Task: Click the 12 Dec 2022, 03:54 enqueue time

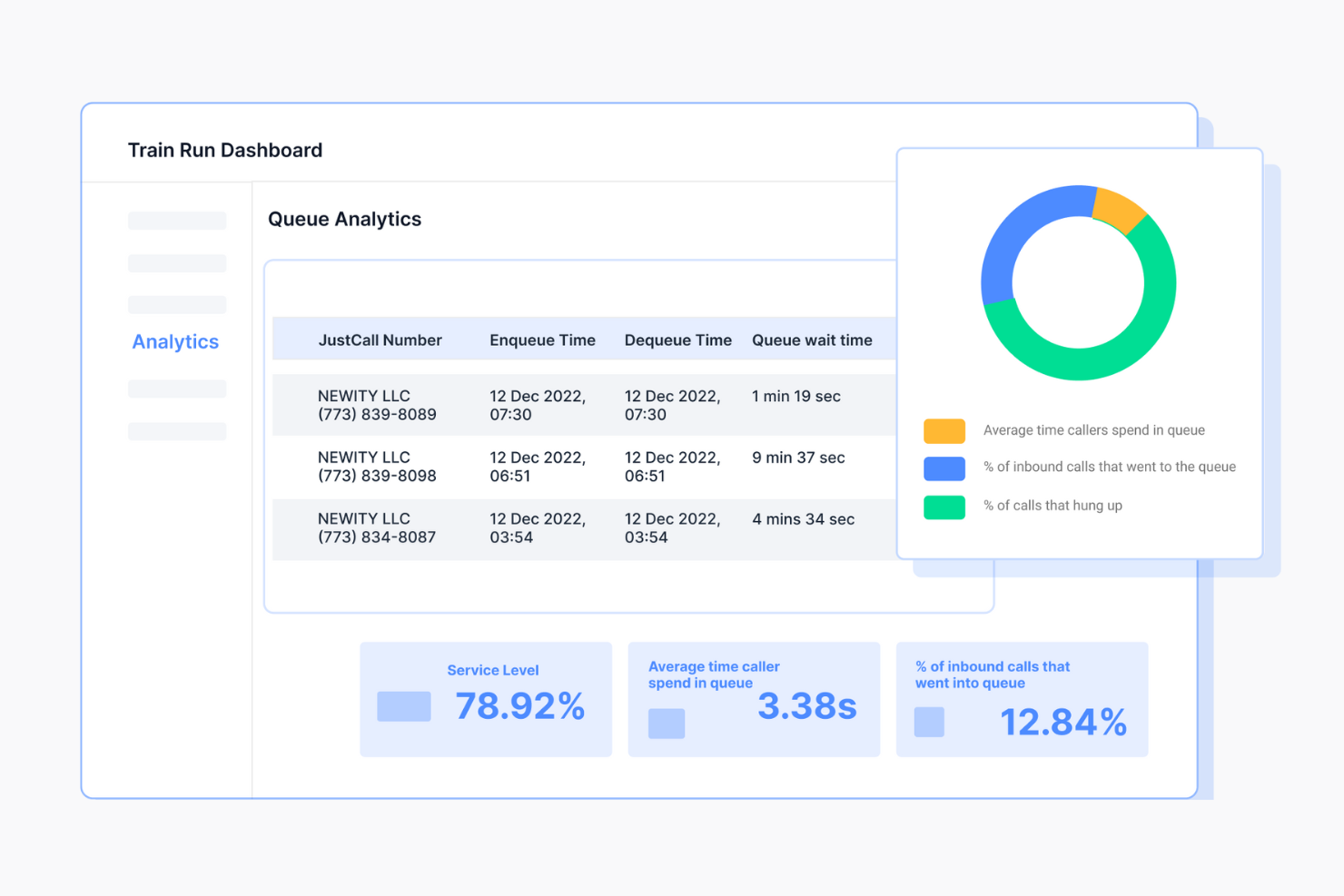Action: tap(538, 528)
